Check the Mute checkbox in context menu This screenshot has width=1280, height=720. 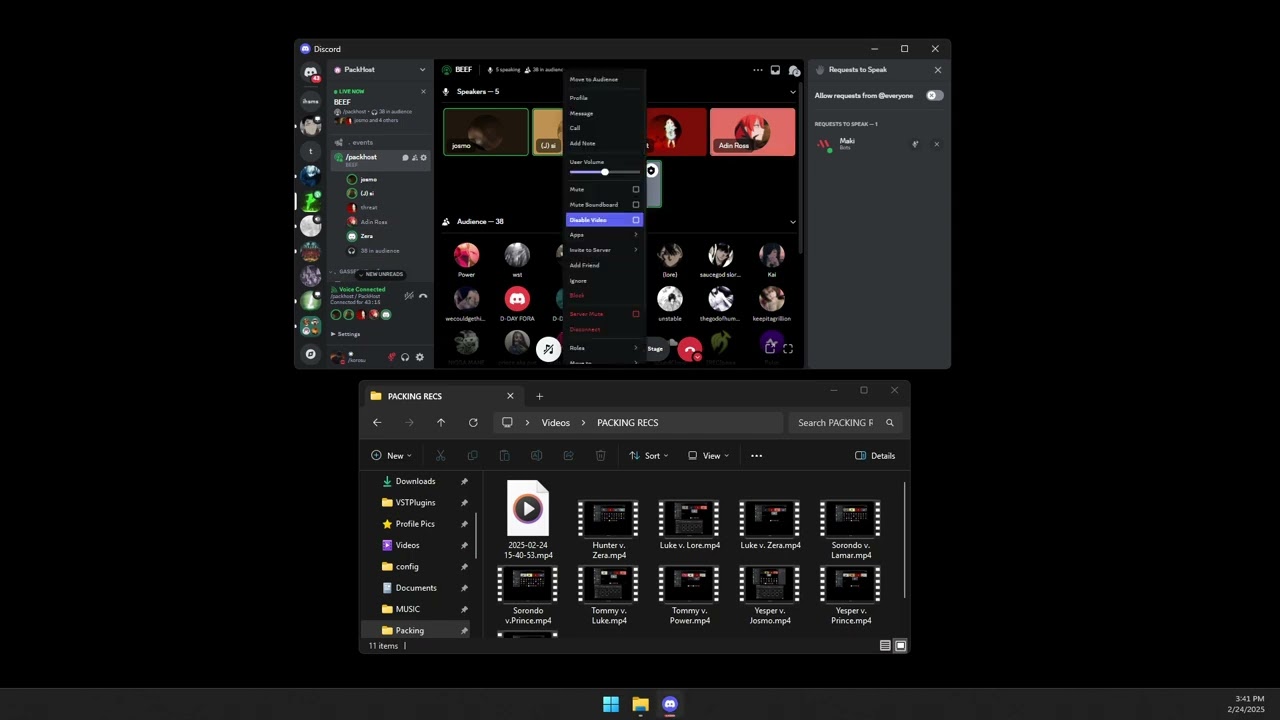pos(636,189)
